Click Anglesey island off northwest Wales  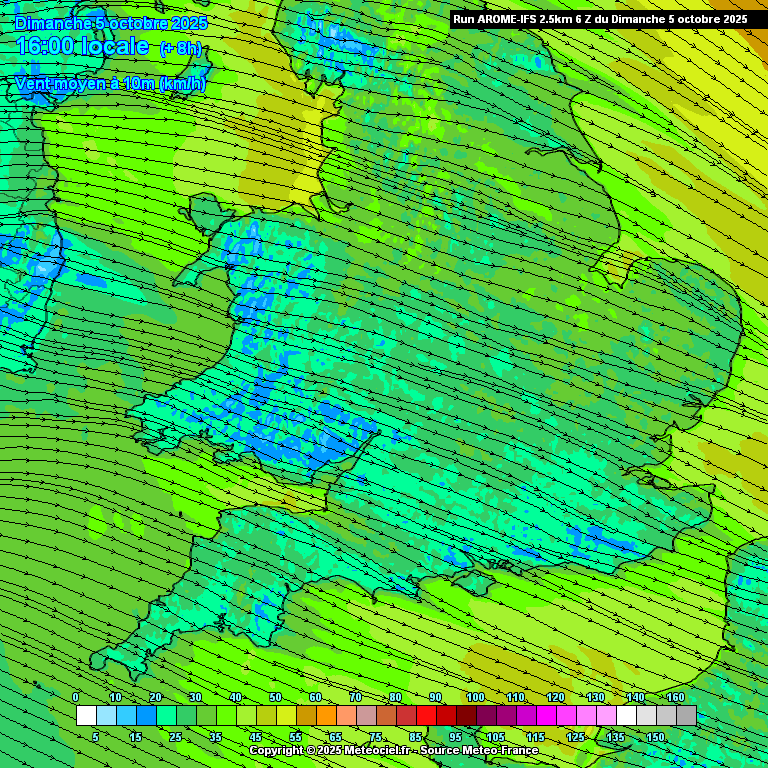pos(207,211)
